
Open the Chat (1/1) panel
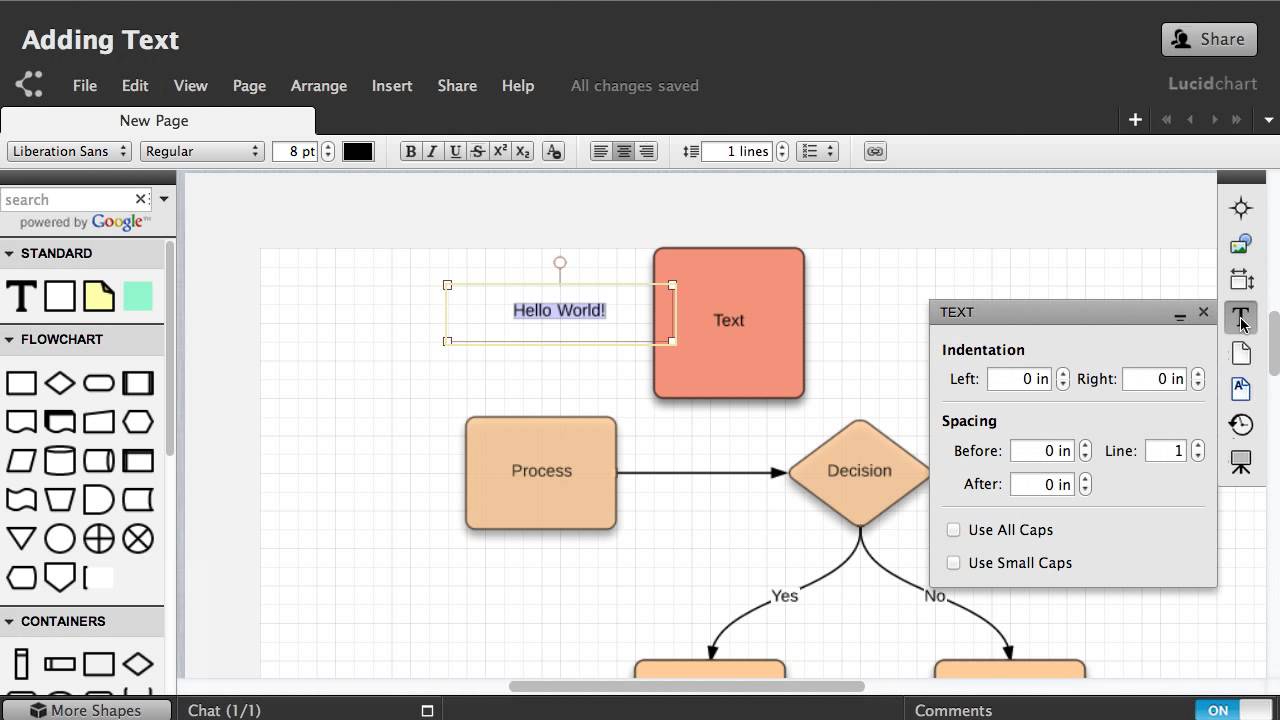pyautogui.click(x=225, y=710)
